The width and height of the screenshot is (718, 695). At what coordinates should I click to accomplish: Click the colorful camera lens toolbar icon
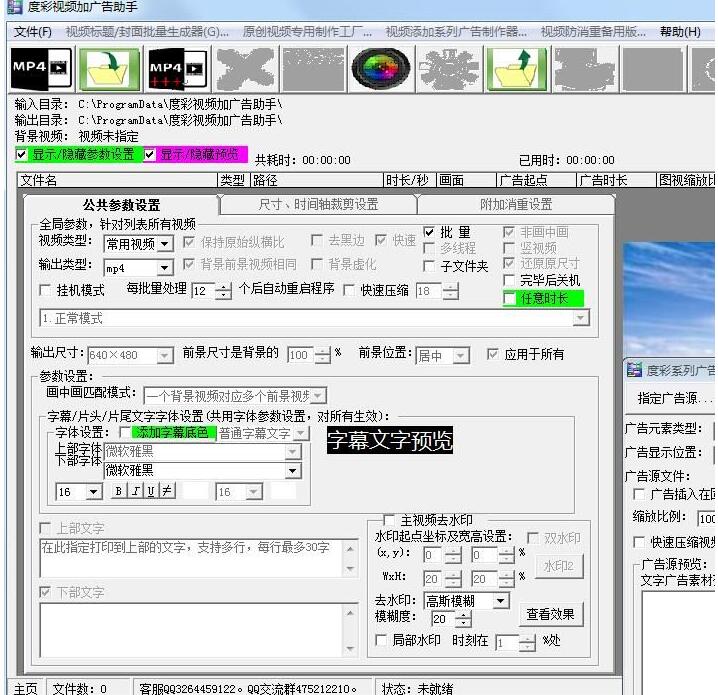381,68
